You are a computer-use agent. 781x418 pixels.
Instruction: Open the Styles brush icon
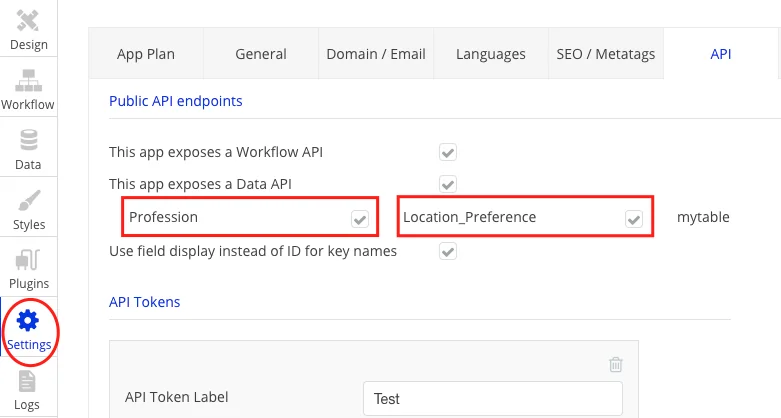click(29, 200)
